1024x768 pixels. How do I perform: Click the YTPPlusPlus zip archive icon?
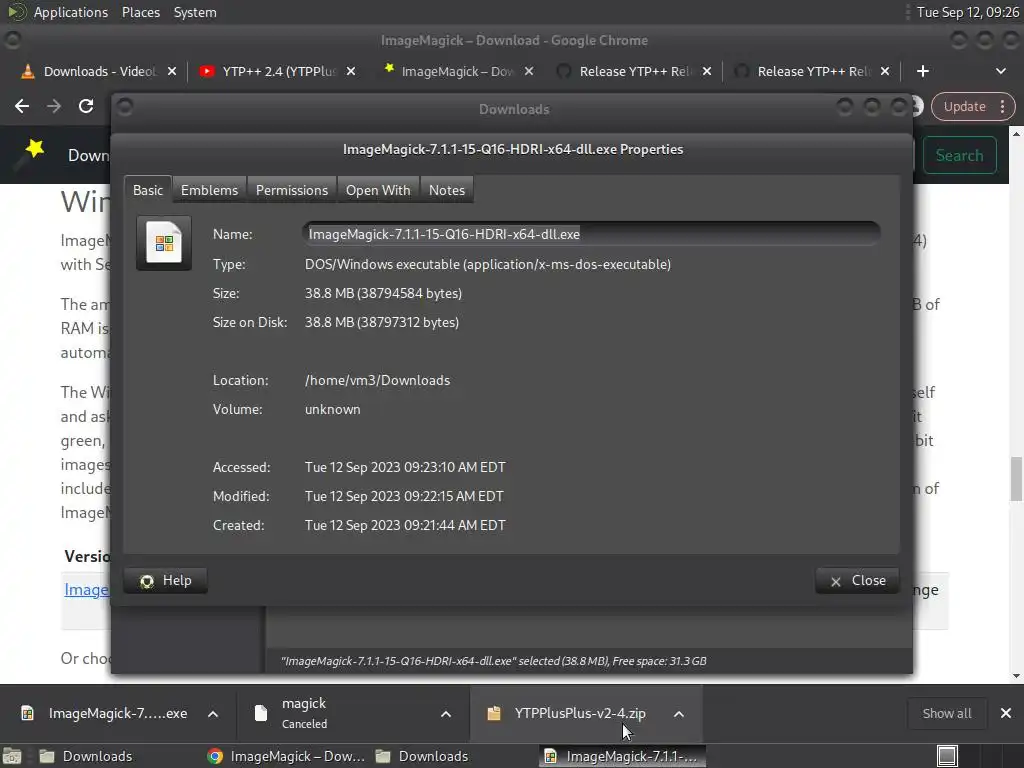tap(494, 713)
